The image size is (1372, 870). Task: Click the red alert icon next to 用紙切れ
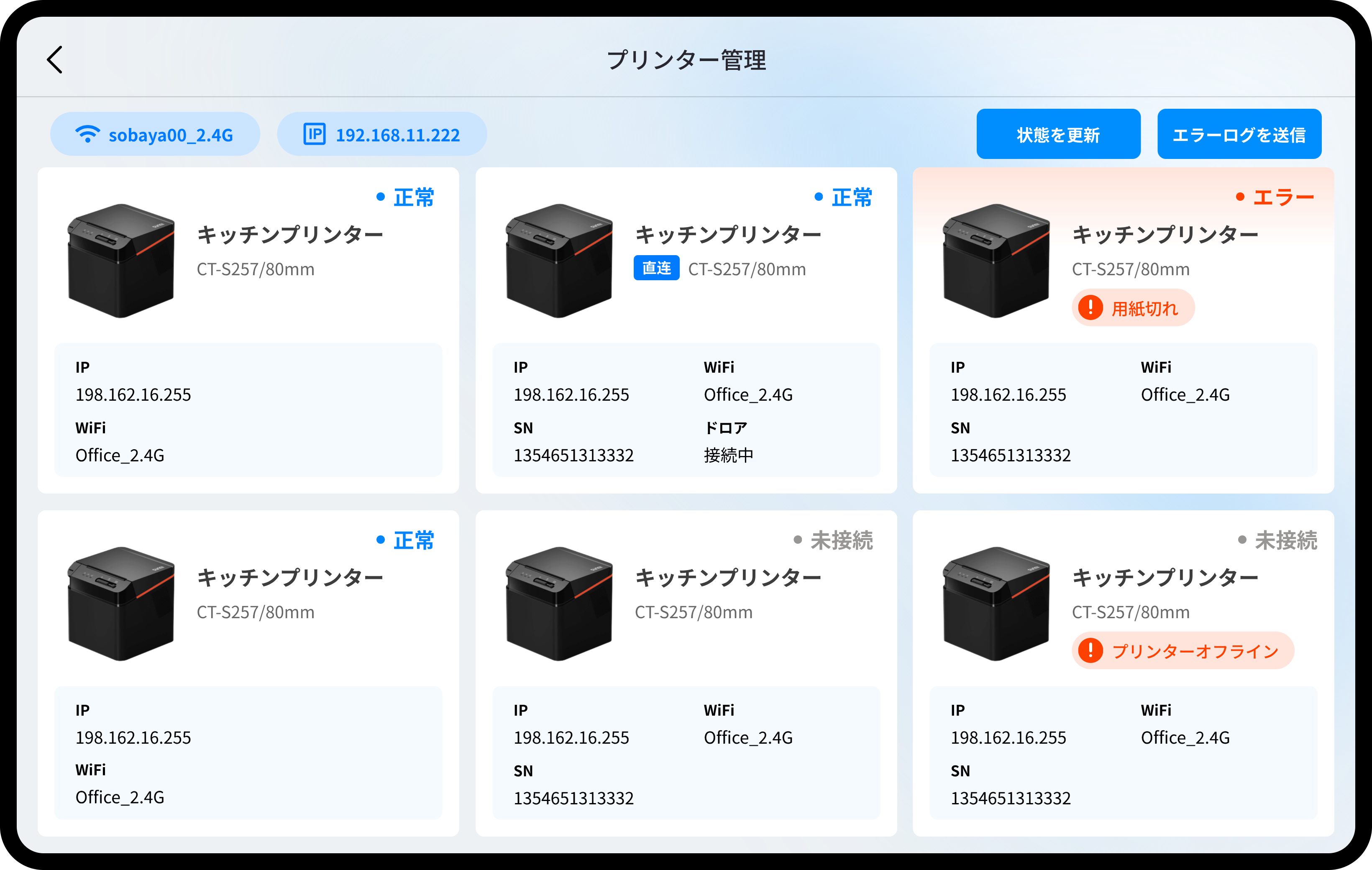(x=1090, y=308)
